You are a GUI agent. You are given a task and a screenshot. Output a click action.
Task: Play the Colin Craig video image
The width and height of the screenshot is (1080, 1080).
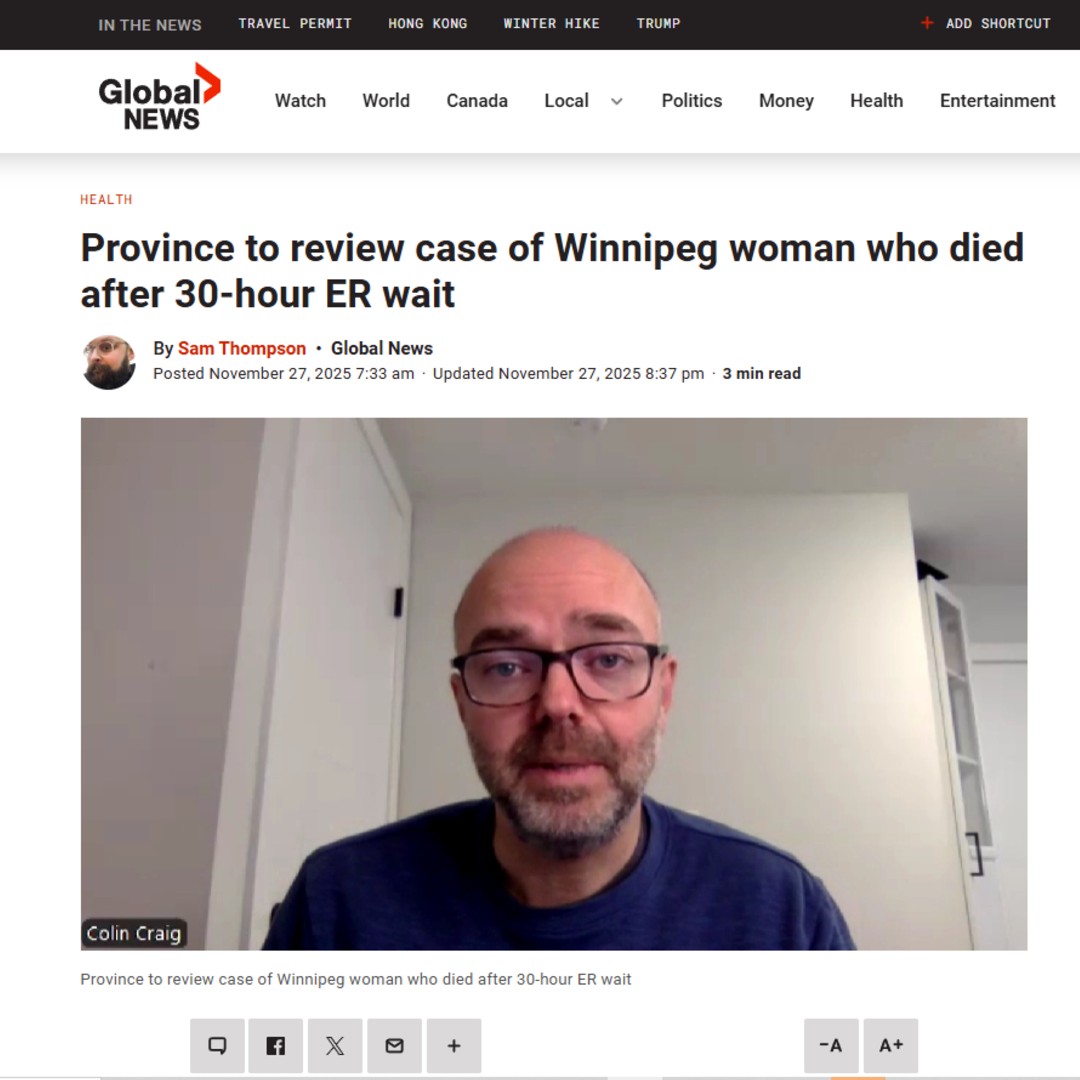coord(554,684)
